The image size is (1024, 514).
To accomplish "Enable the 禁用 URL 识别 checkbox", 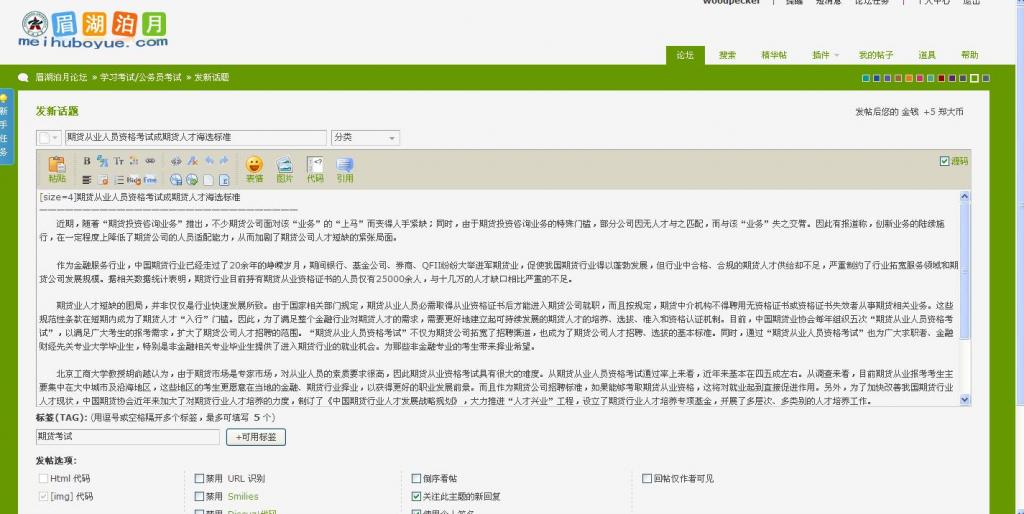I will 199,478.
